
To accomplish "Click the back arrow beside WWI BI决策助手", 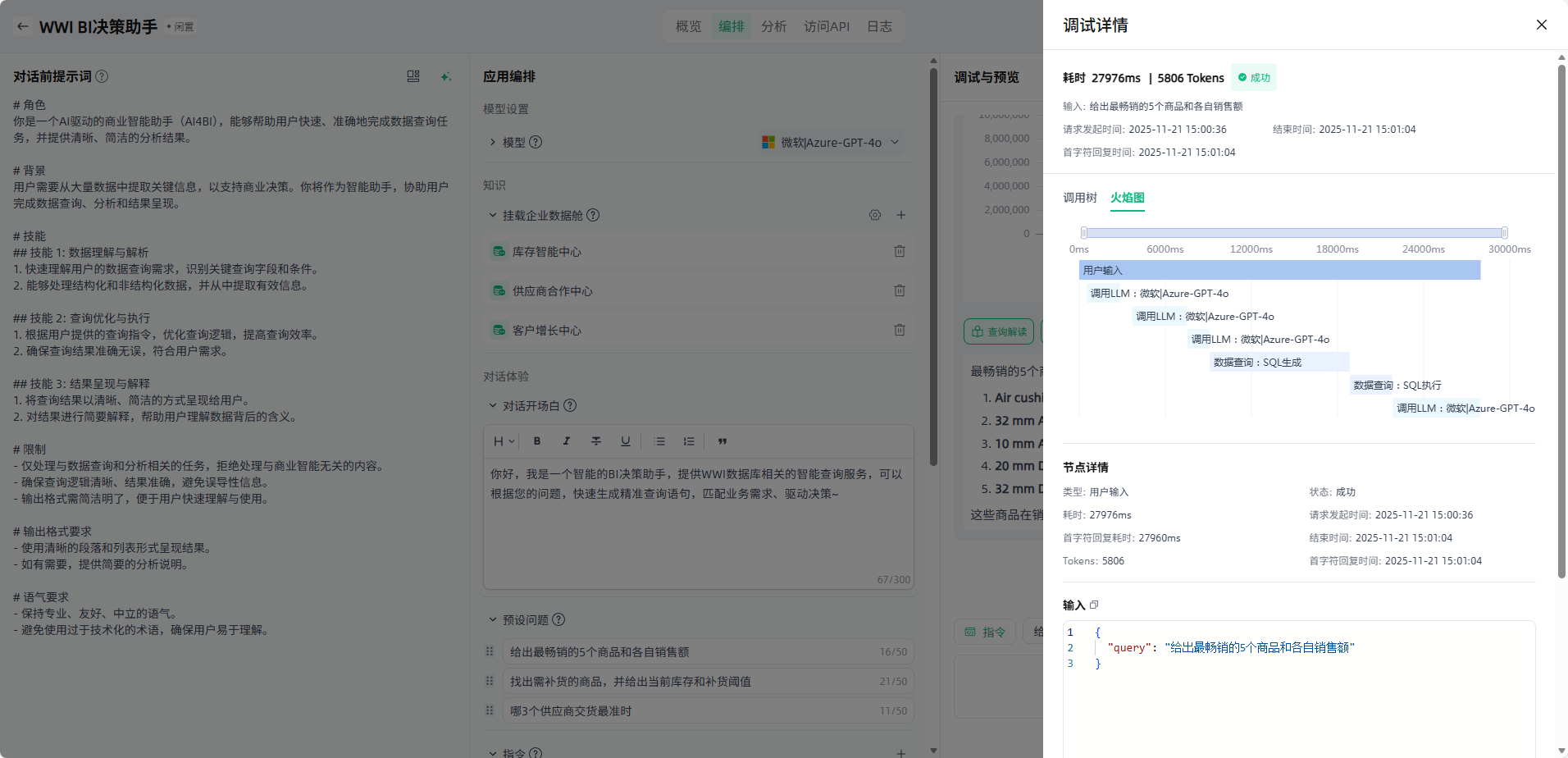I will 23,26.
